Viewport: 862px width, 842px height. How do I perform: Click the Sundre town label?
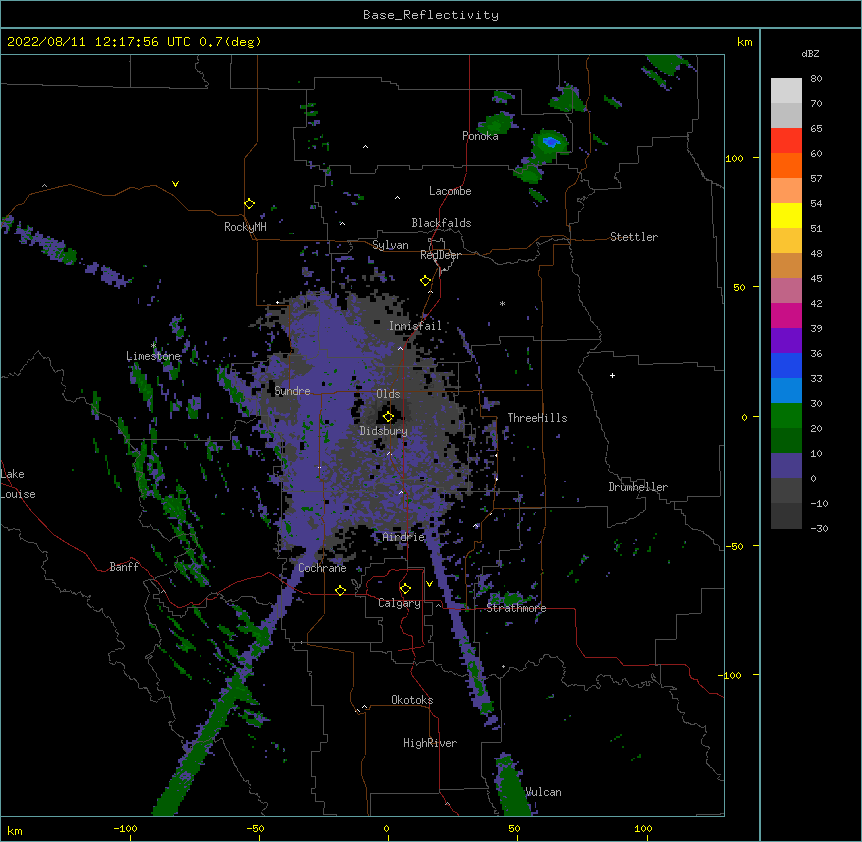(292, 391)
